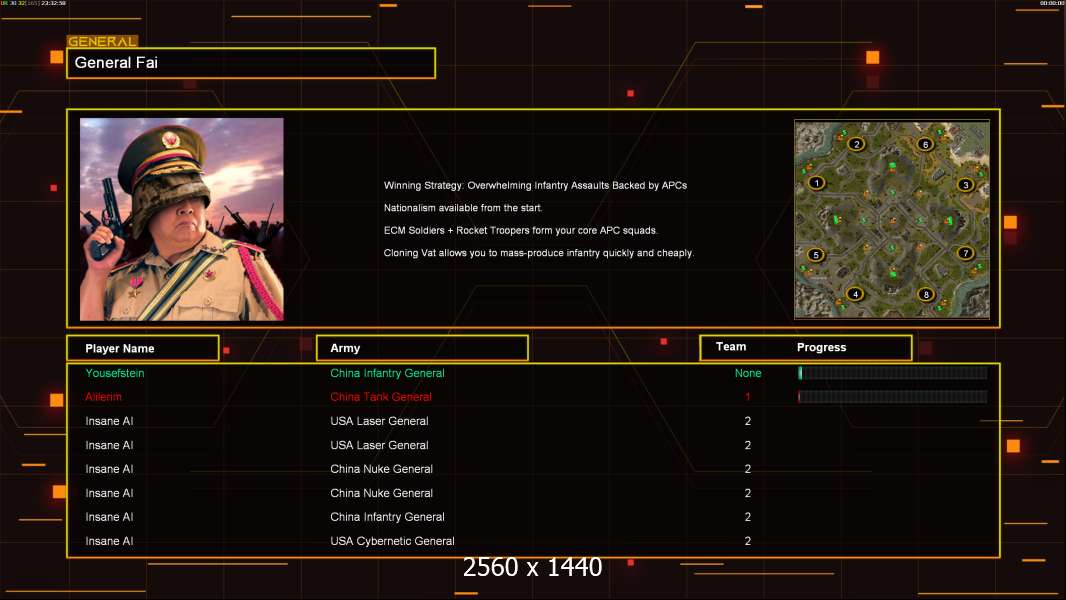Screen dimensions: 1066x600
Task: Select start position 2 on the minimap
Action: pos(856,144)
